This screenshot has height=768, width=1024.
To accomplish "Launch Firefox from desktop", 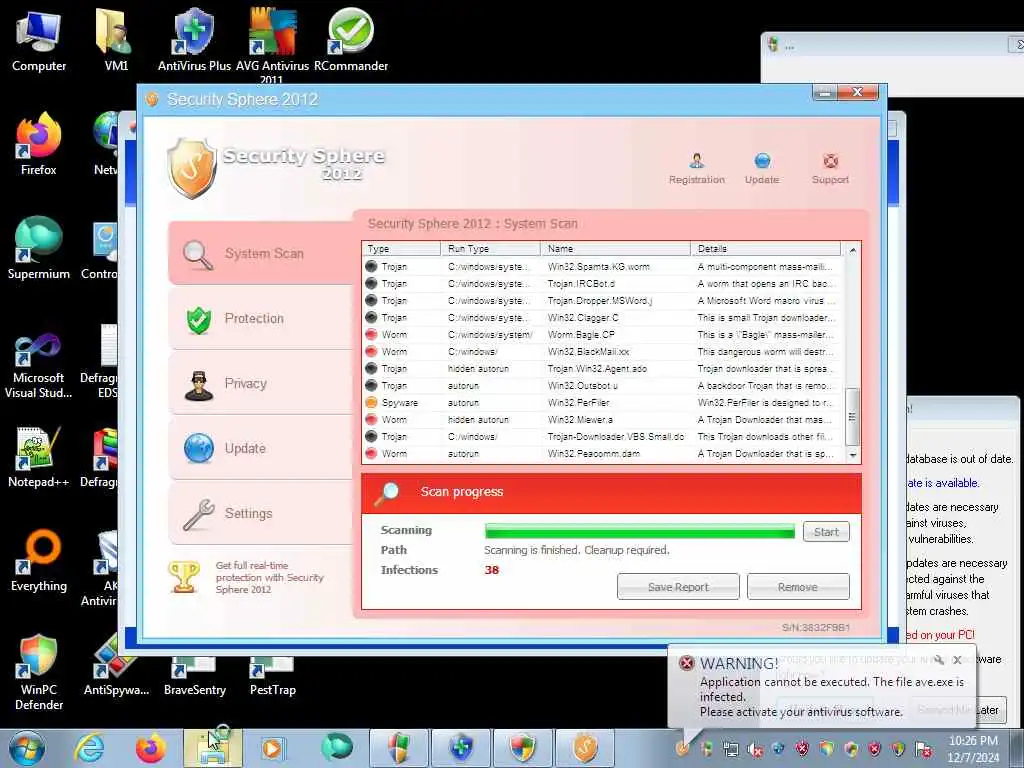I will (39, 144).
